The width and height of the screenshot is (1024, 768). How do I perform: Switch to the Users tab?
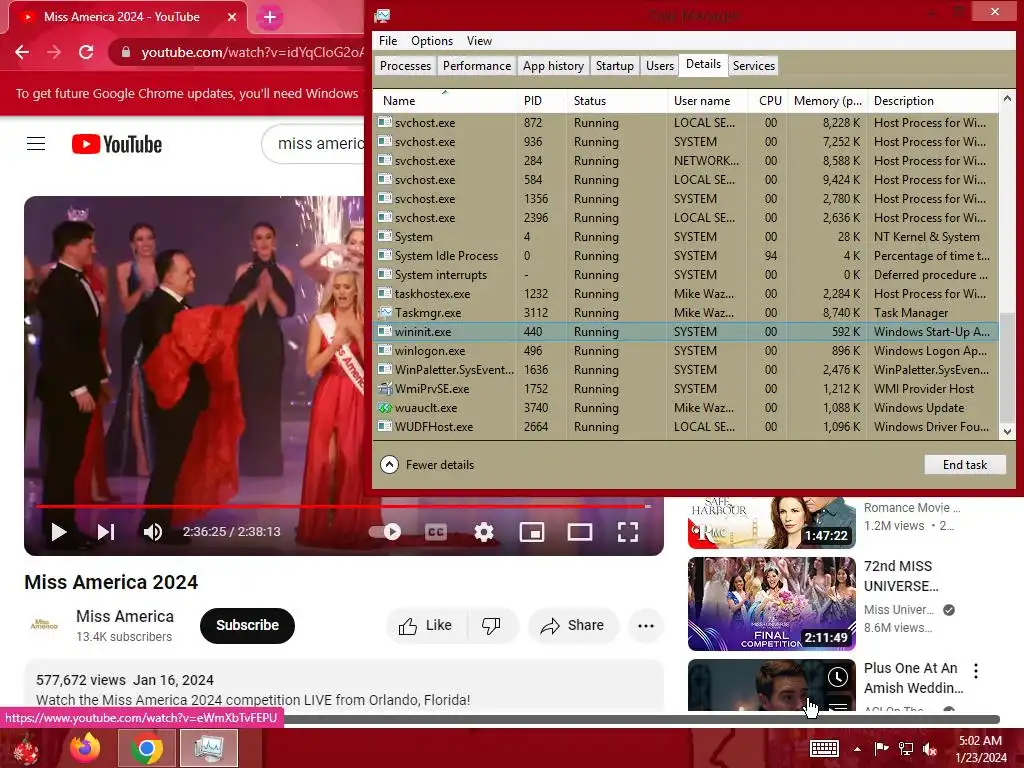(660, 66)
